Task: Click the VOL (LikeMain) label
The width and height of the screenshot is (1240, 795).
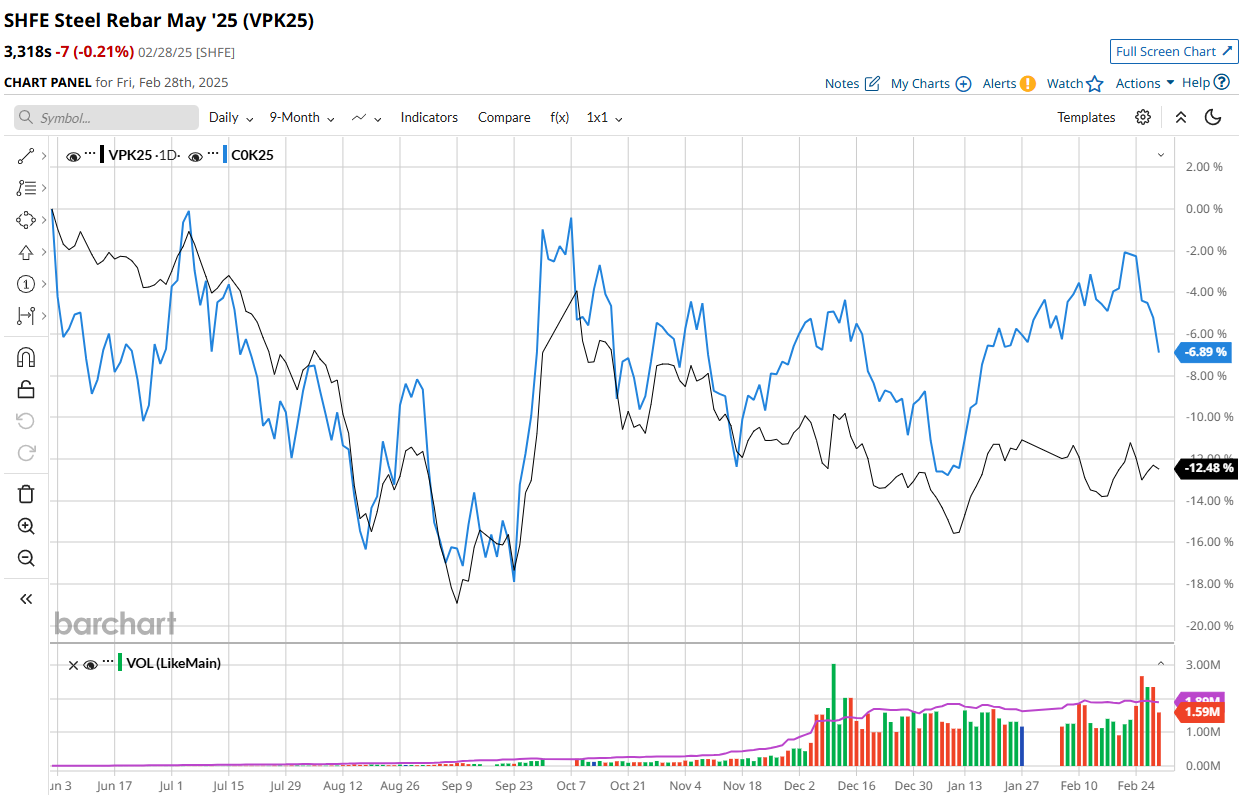Action: [174, 662]
